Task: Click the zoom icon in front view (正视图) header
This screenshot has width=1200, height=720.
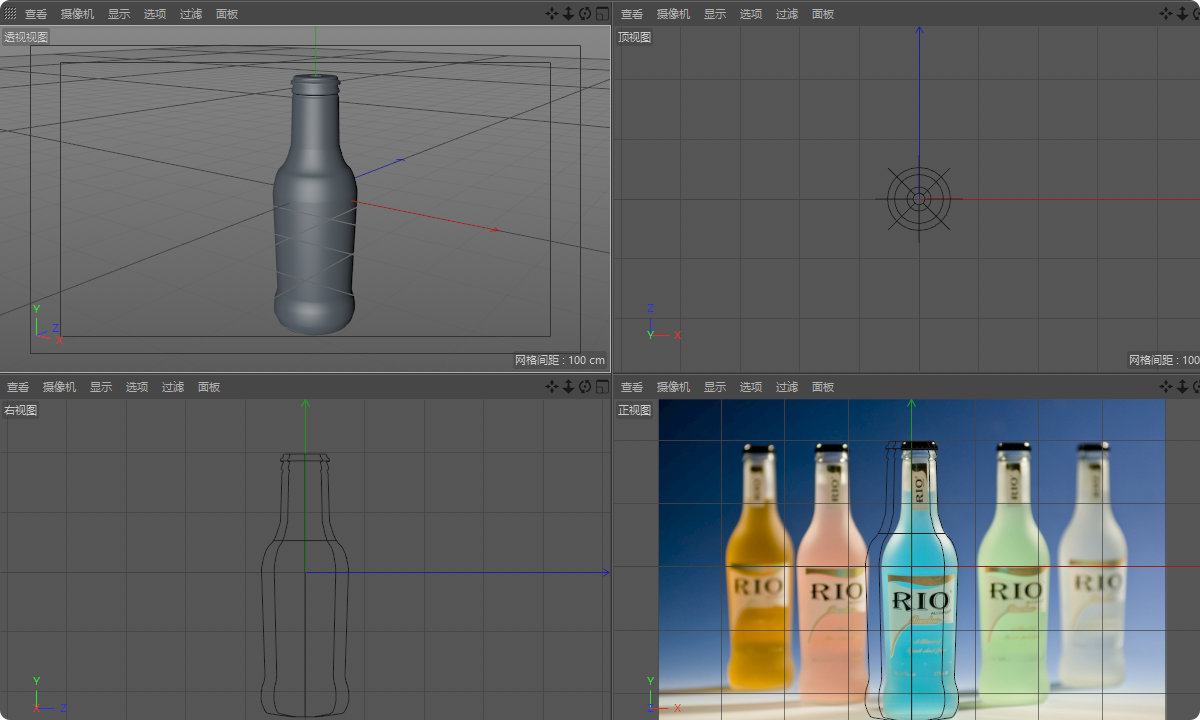Action: (1182, 387)
